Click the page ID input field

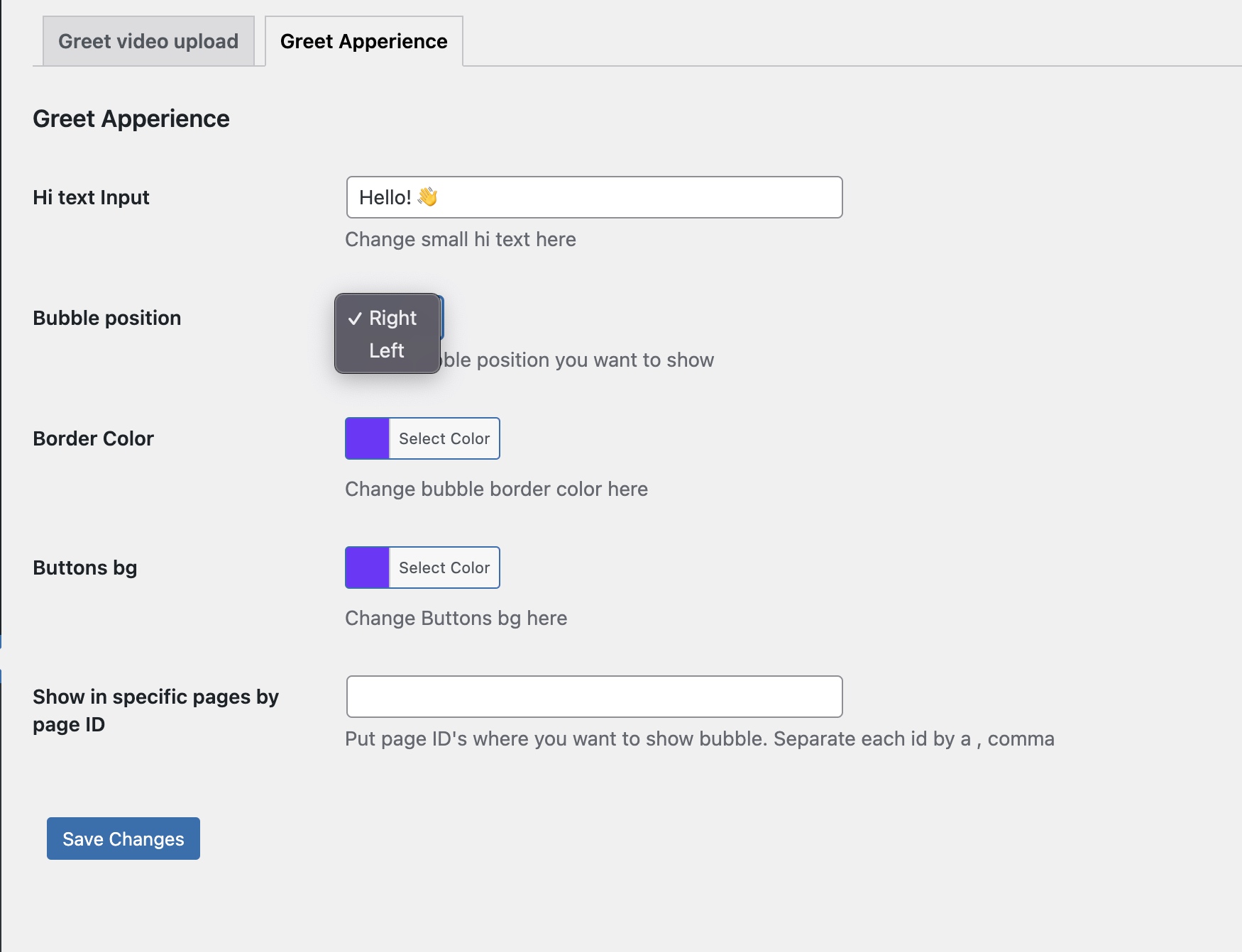coord(593,697)
